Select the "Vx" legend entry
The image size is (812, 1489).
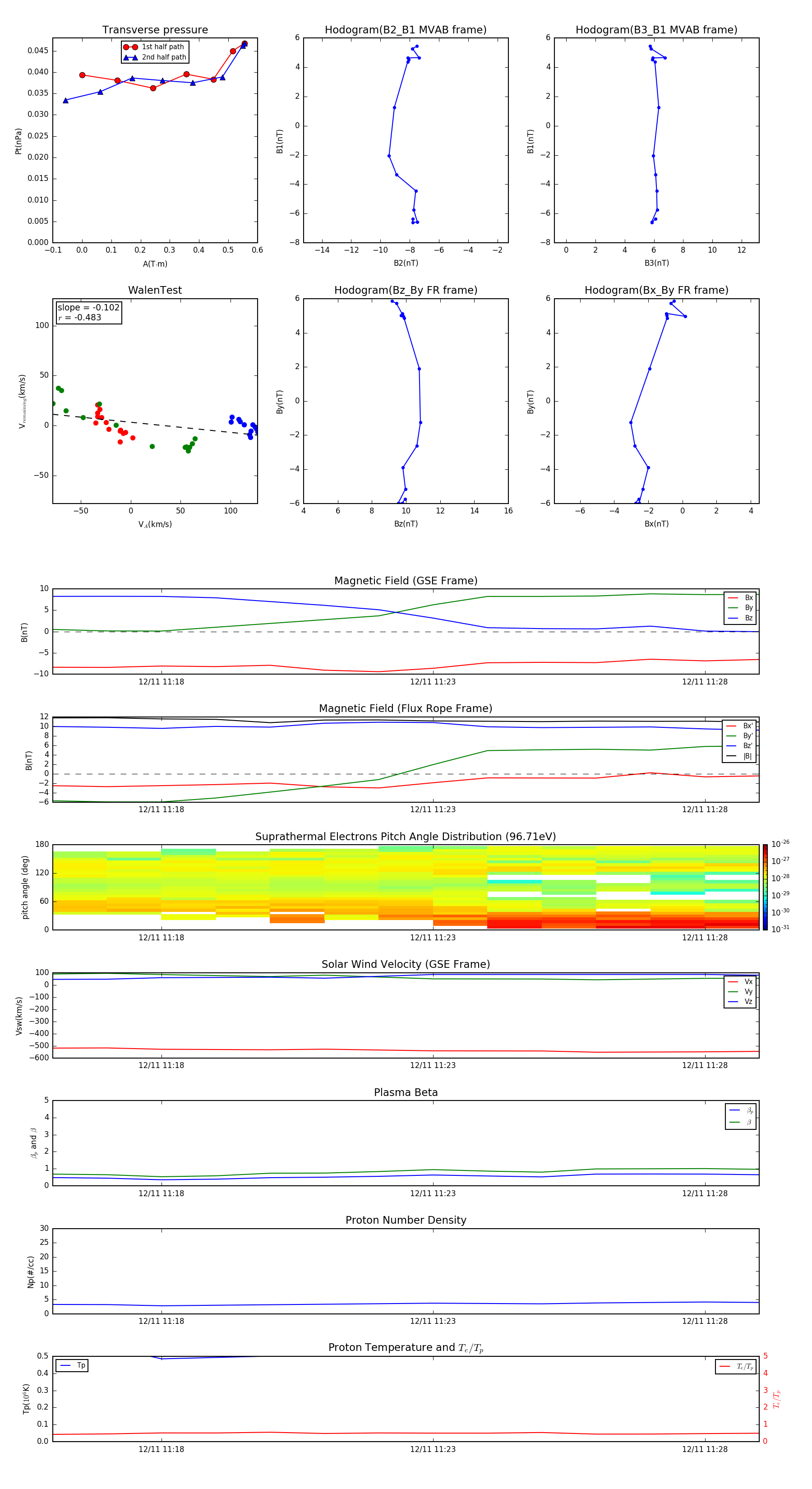[x=740, y=982]
